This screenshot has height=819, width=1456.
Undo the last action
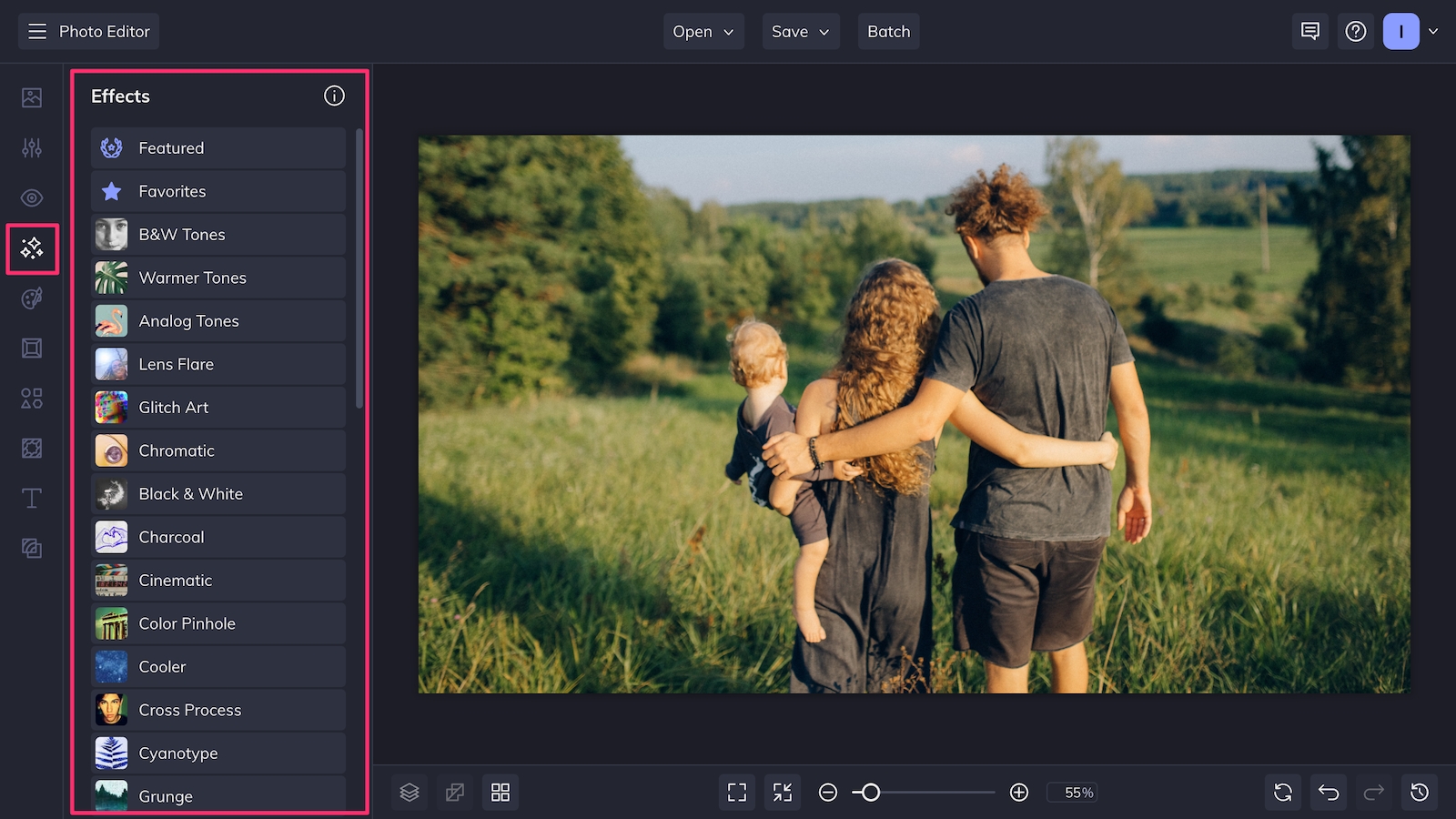[1328, 792]
